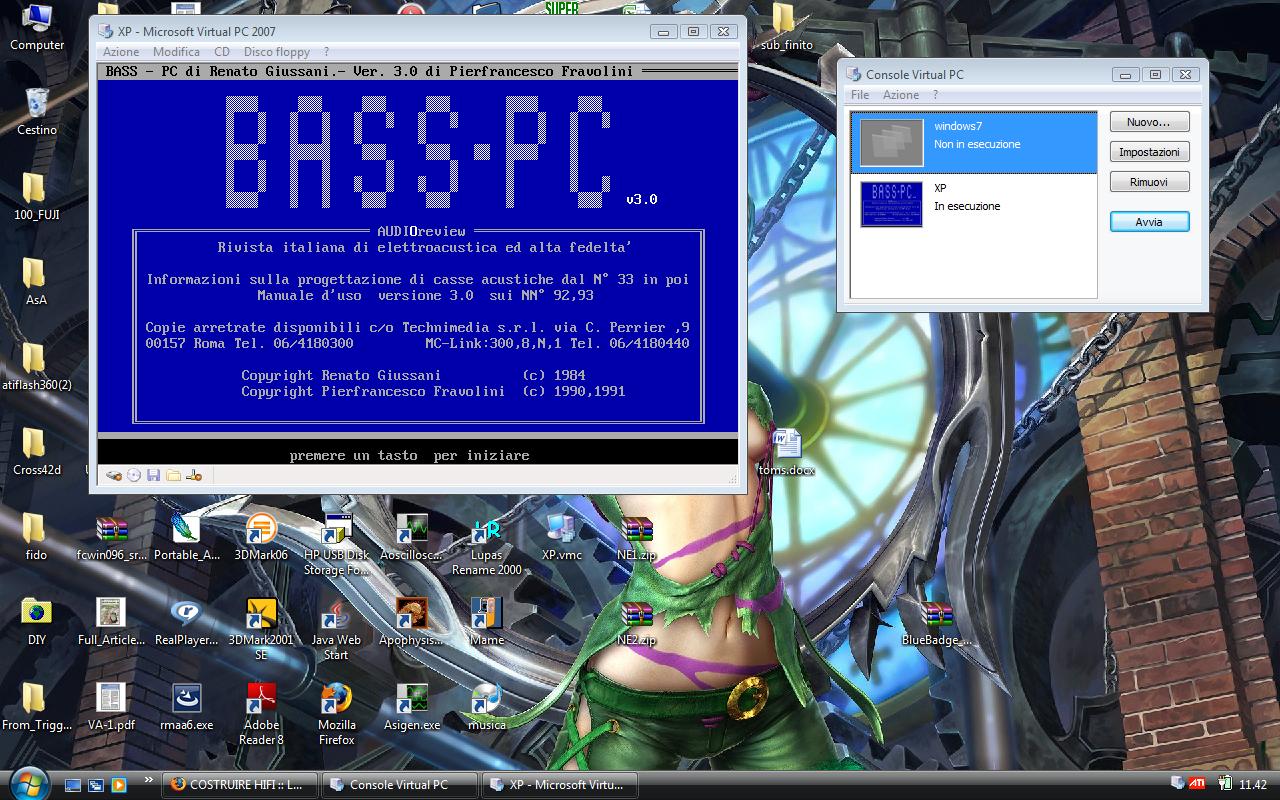Expand the Quick Launch overflow chevron

pyautogui.click(x=150, y=780)
